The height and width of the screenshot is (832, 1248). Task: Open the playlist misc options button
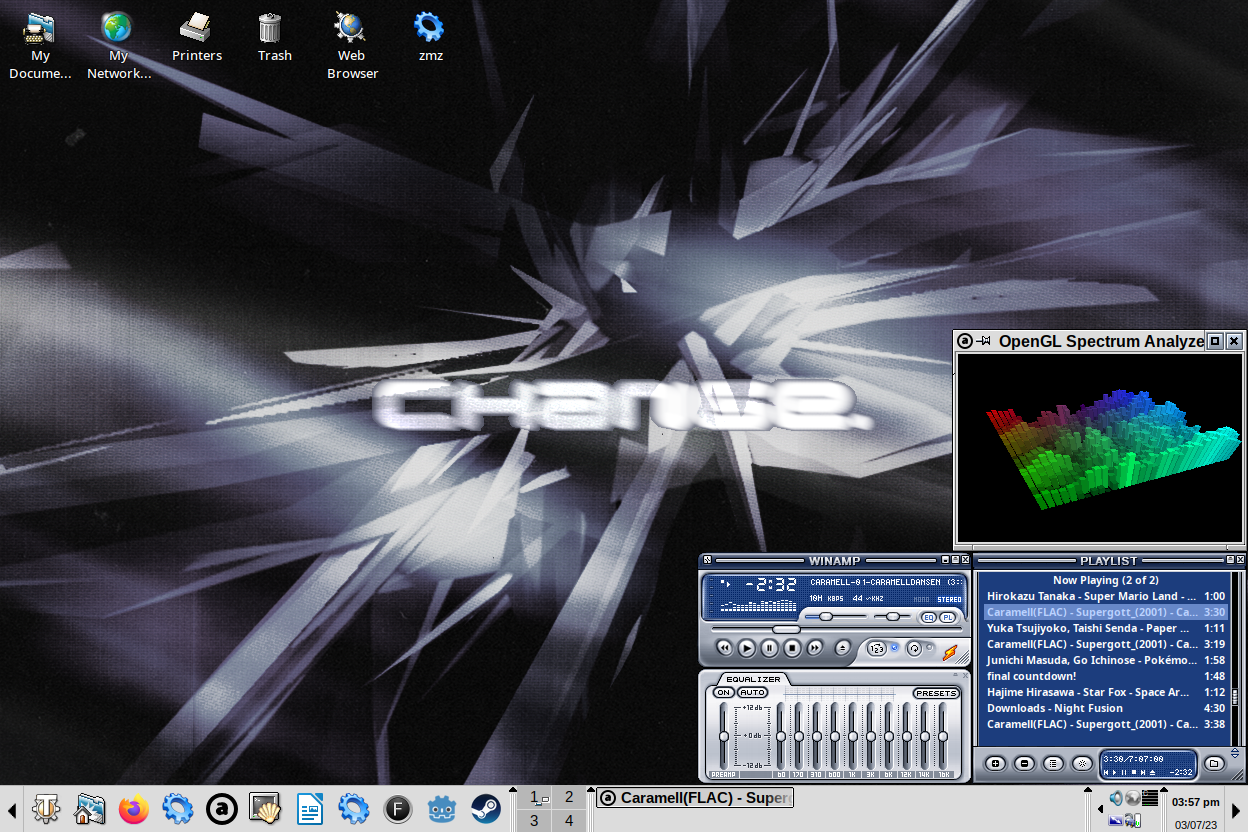click(x=1082, y=763)
